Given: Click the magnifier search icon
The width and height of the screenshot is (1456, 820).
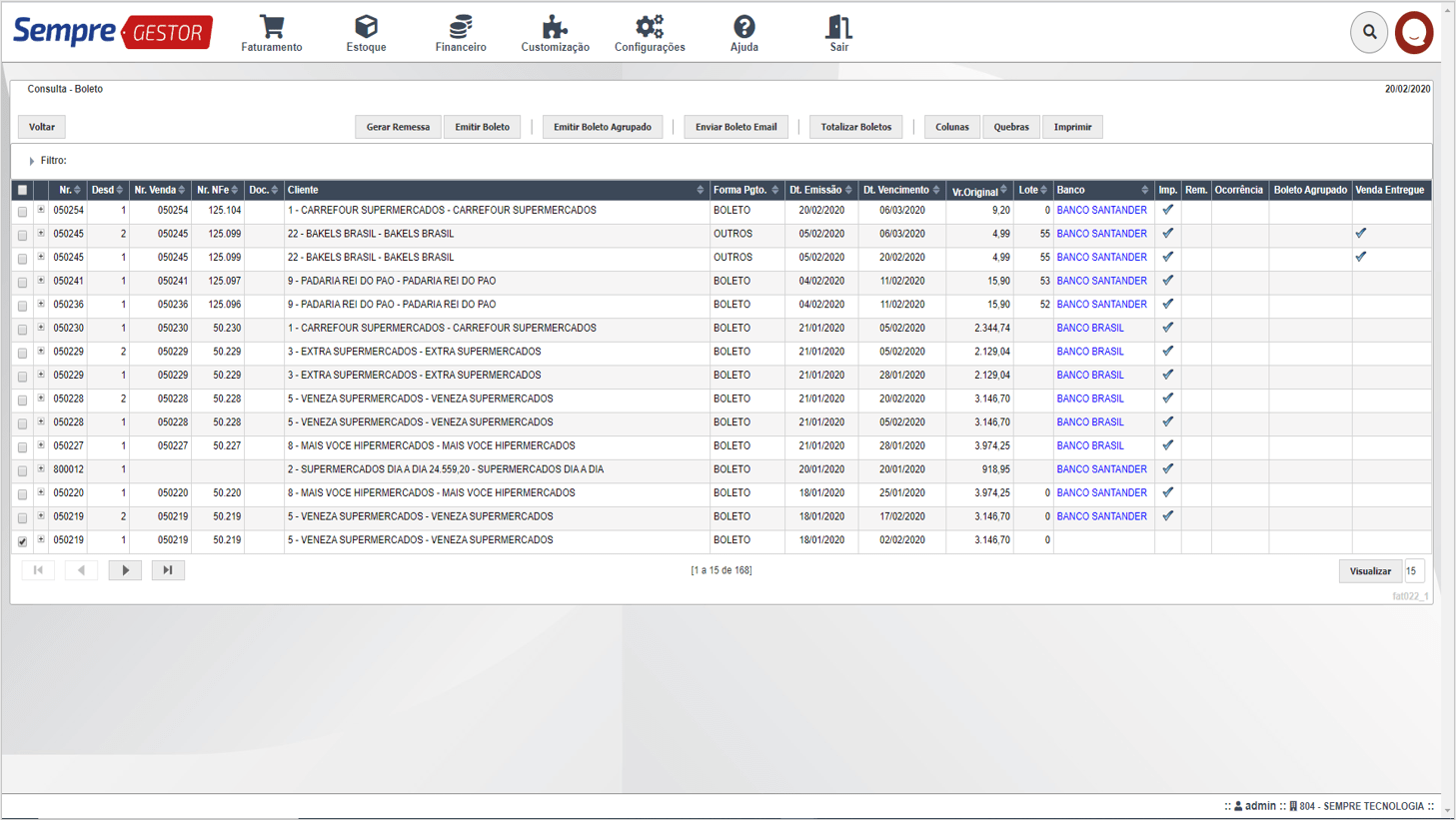Looking at the screenshot, I should (1370, 32).
